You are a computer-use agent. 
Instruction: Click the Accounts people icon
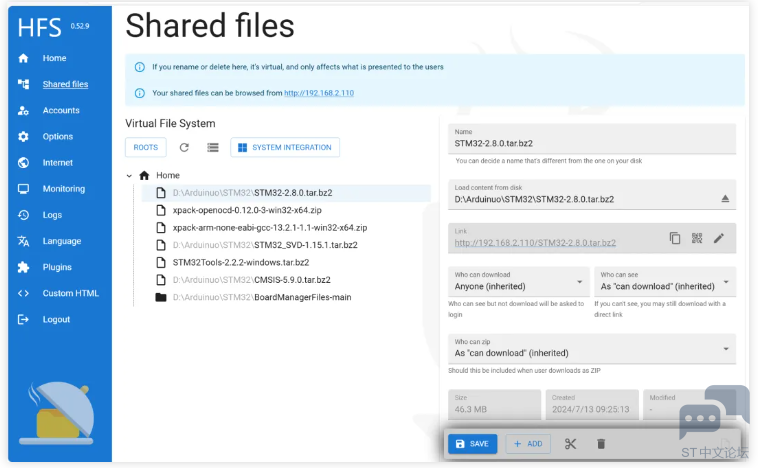[x=23, y=110]
